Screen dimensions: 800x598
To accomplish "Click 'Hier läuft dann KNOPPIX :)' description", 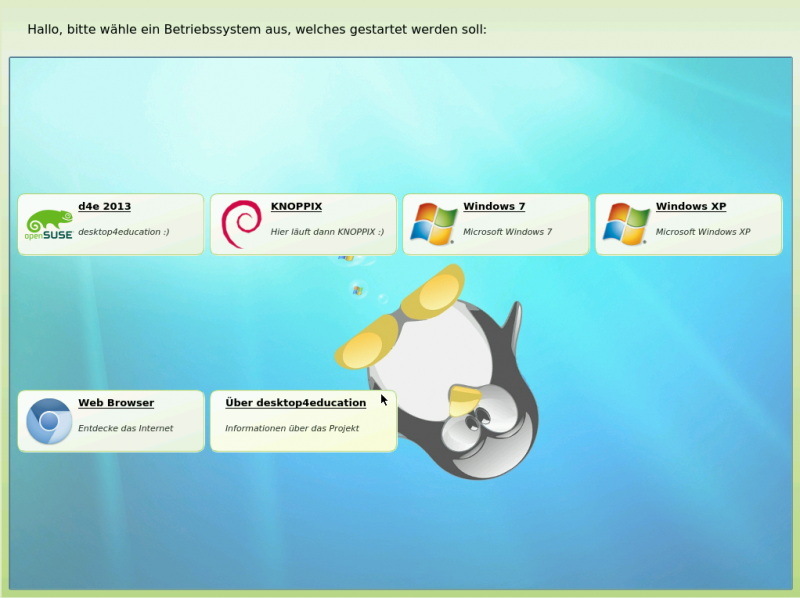I will click(x=327, y=232).
